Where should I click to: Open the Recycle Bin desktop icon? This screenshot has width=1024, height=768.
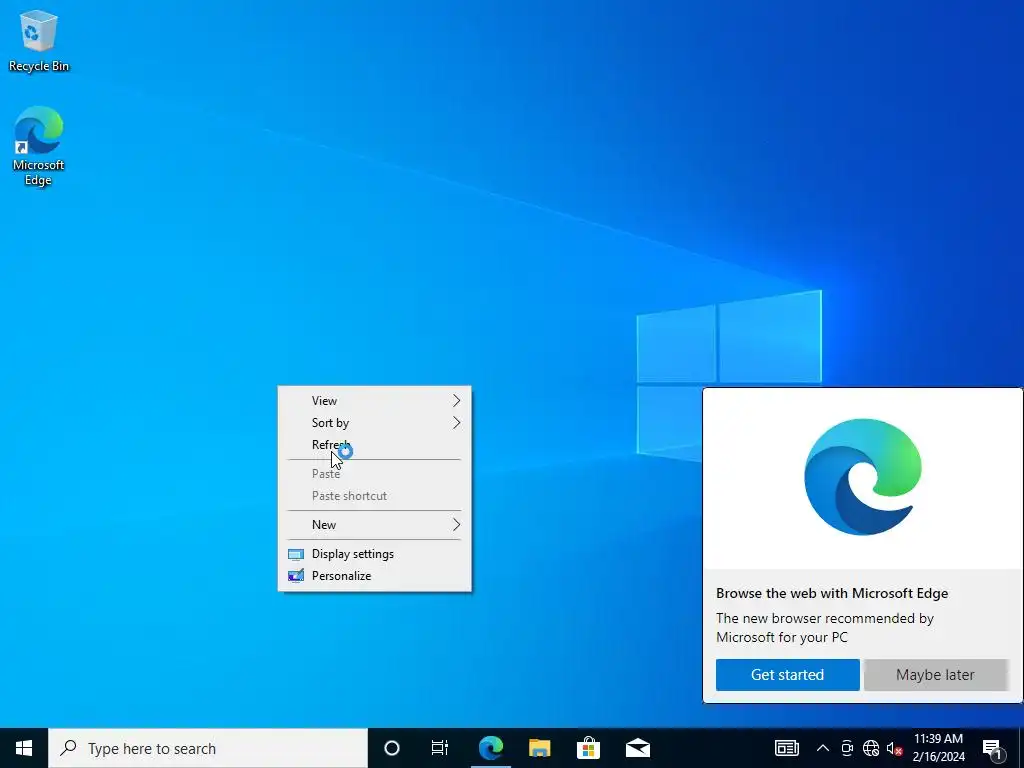39,40
